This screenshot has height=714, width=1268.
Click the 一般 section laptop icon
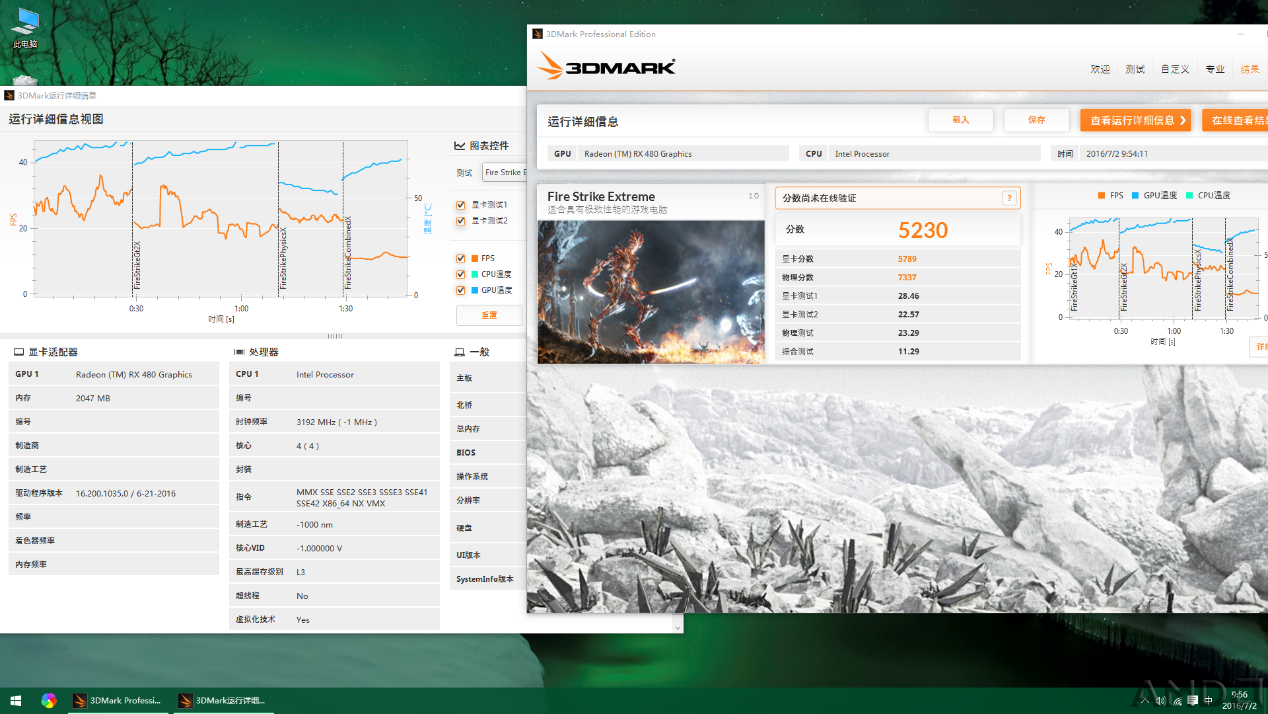(x=459, y=352)
